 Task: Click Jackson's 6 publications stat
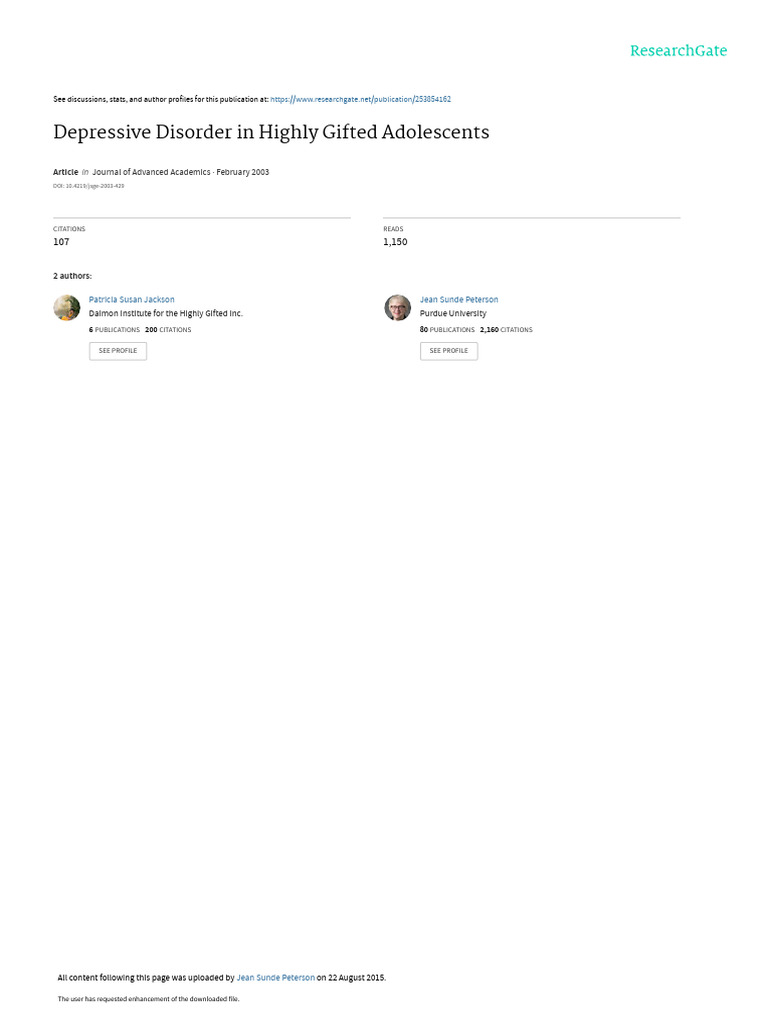pos(115,329)
